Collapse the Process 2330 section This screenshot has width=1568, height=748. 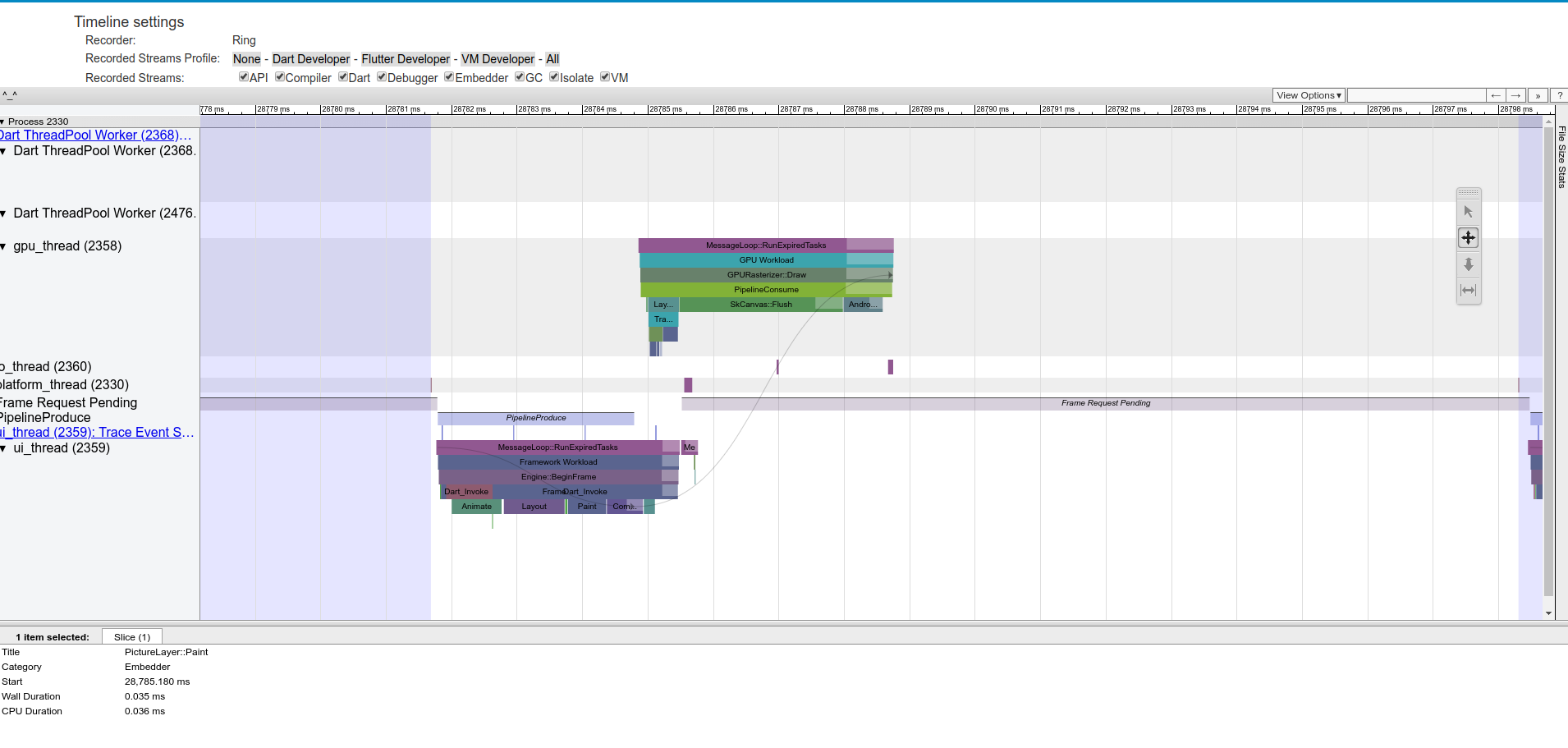coord(5,121)
